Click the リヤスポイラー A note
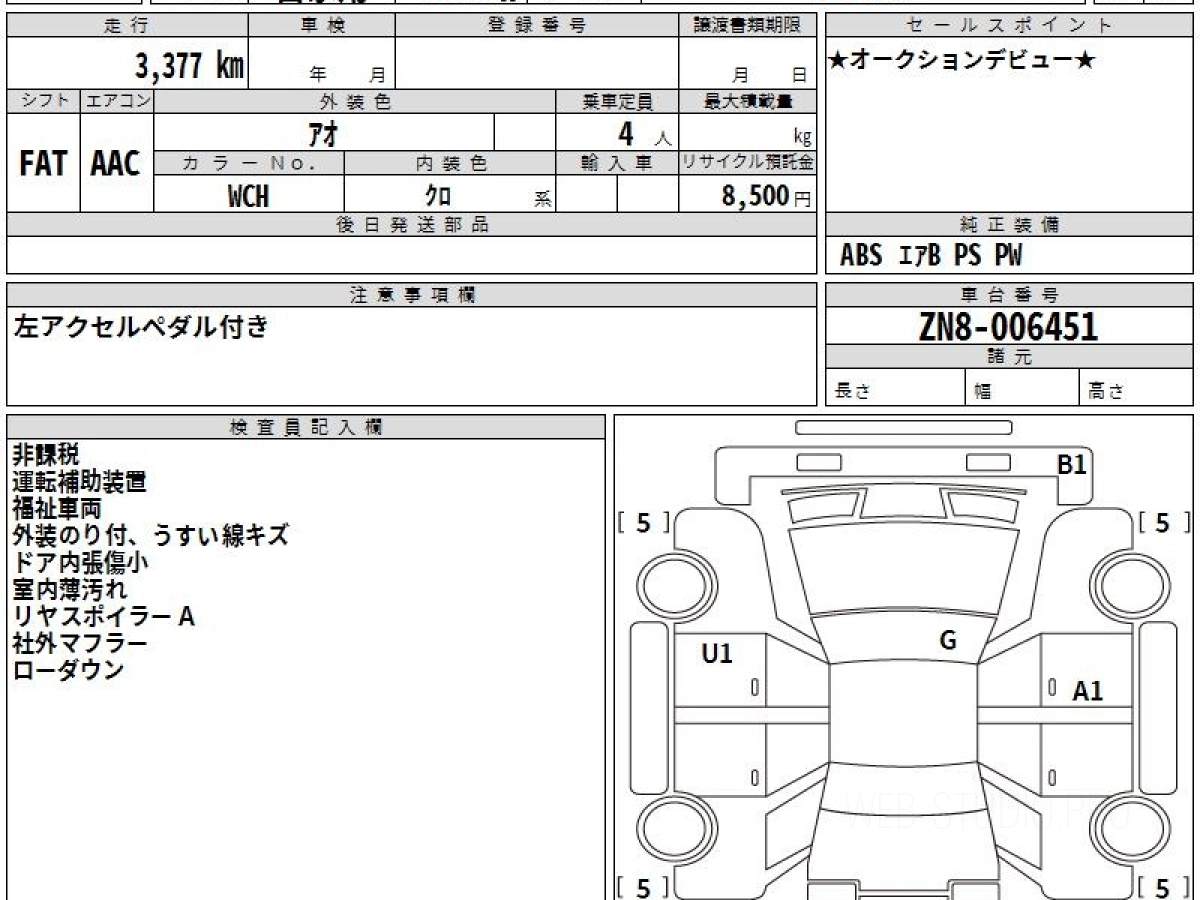Screen dimensions: 1200x900 coord(103,617)
